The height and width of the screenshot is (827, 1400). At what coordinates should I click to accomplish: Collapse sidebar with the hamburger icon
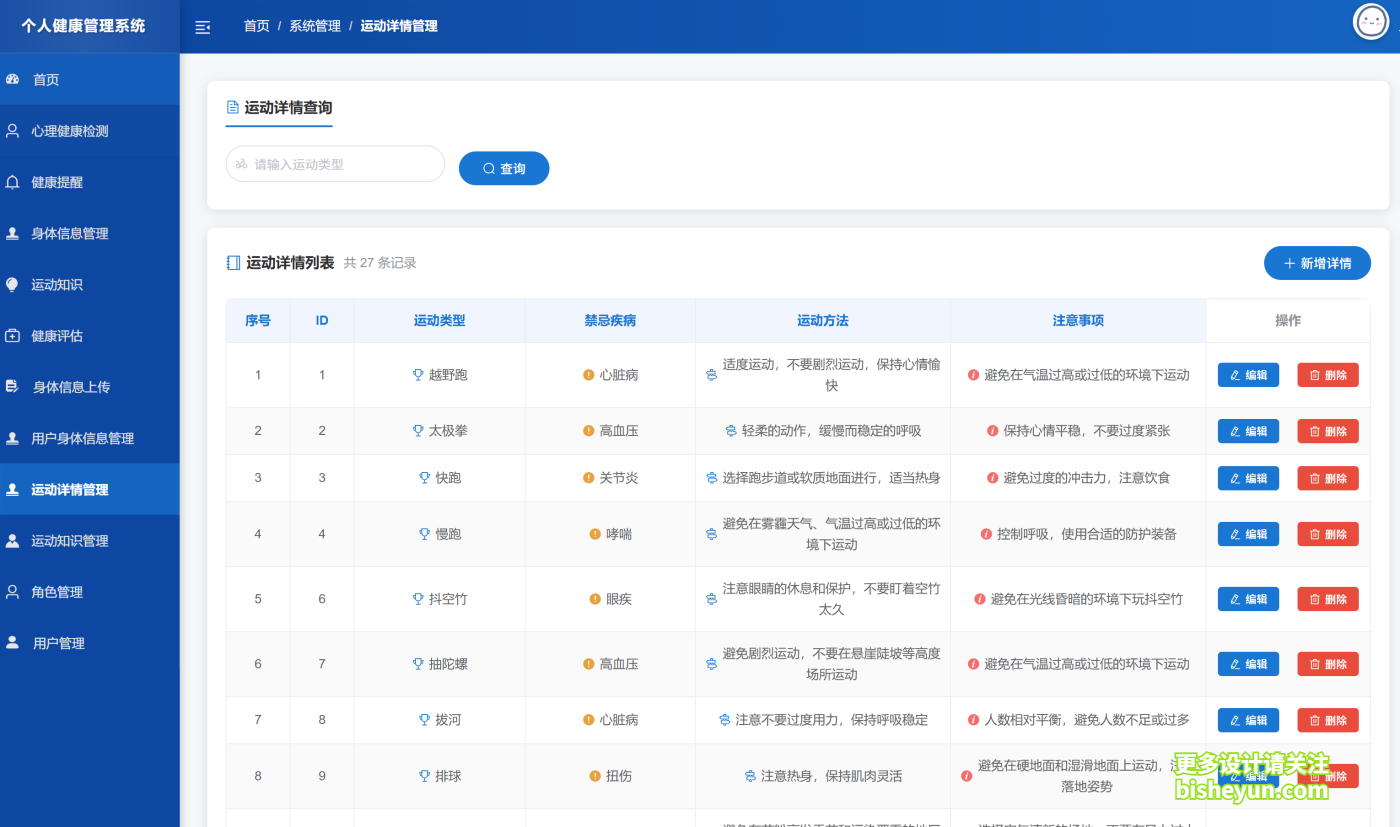pos(203,27)
